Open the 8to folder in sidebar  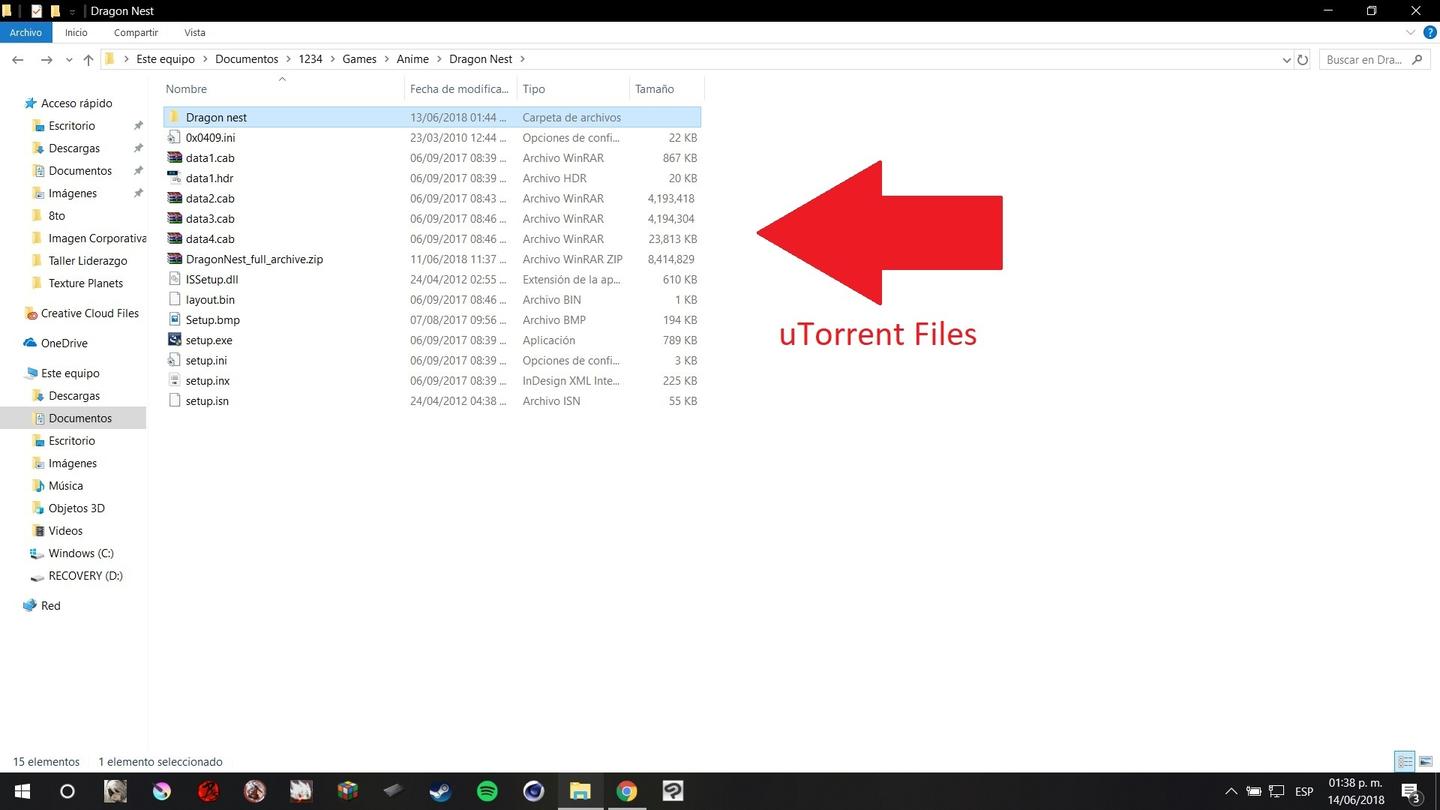(56, 216)
